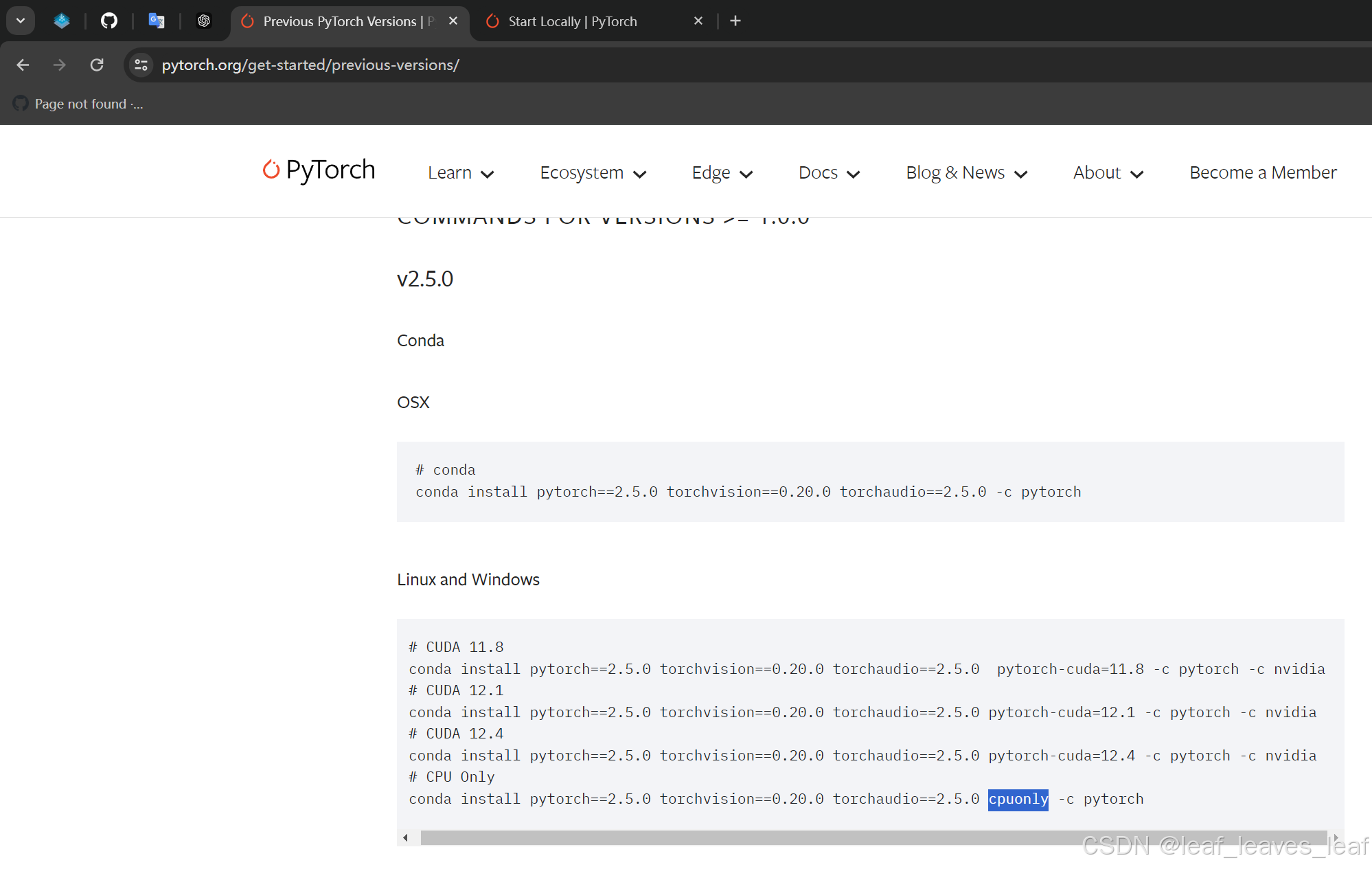Click the blue layered snowflake bookmark icon
1372x869 pixels.
point(62,21)
